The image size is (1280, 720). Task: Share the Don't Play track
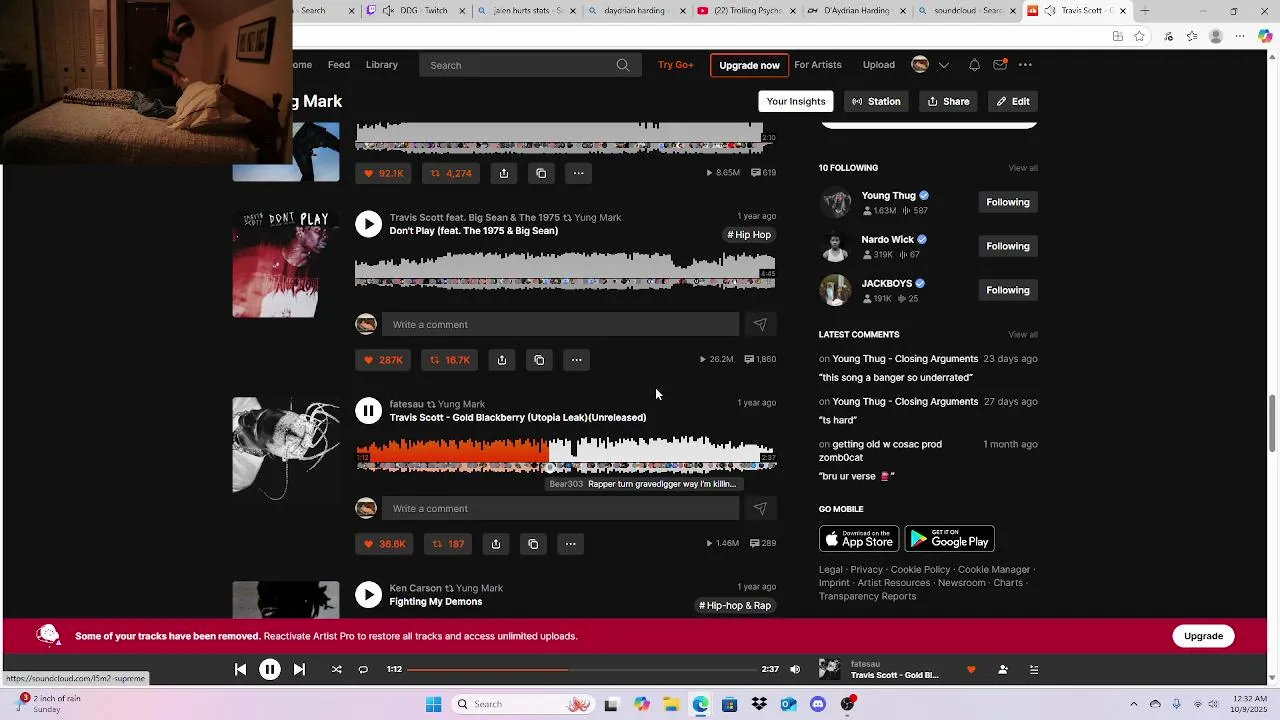[502, 360]
